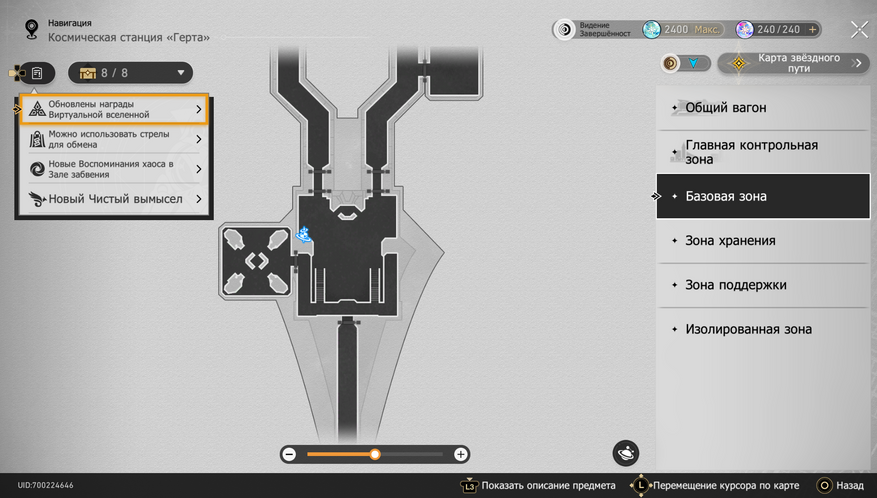Open filter dropdown blue arrow
The image size is (877, 498).
(x=693, y=63)
